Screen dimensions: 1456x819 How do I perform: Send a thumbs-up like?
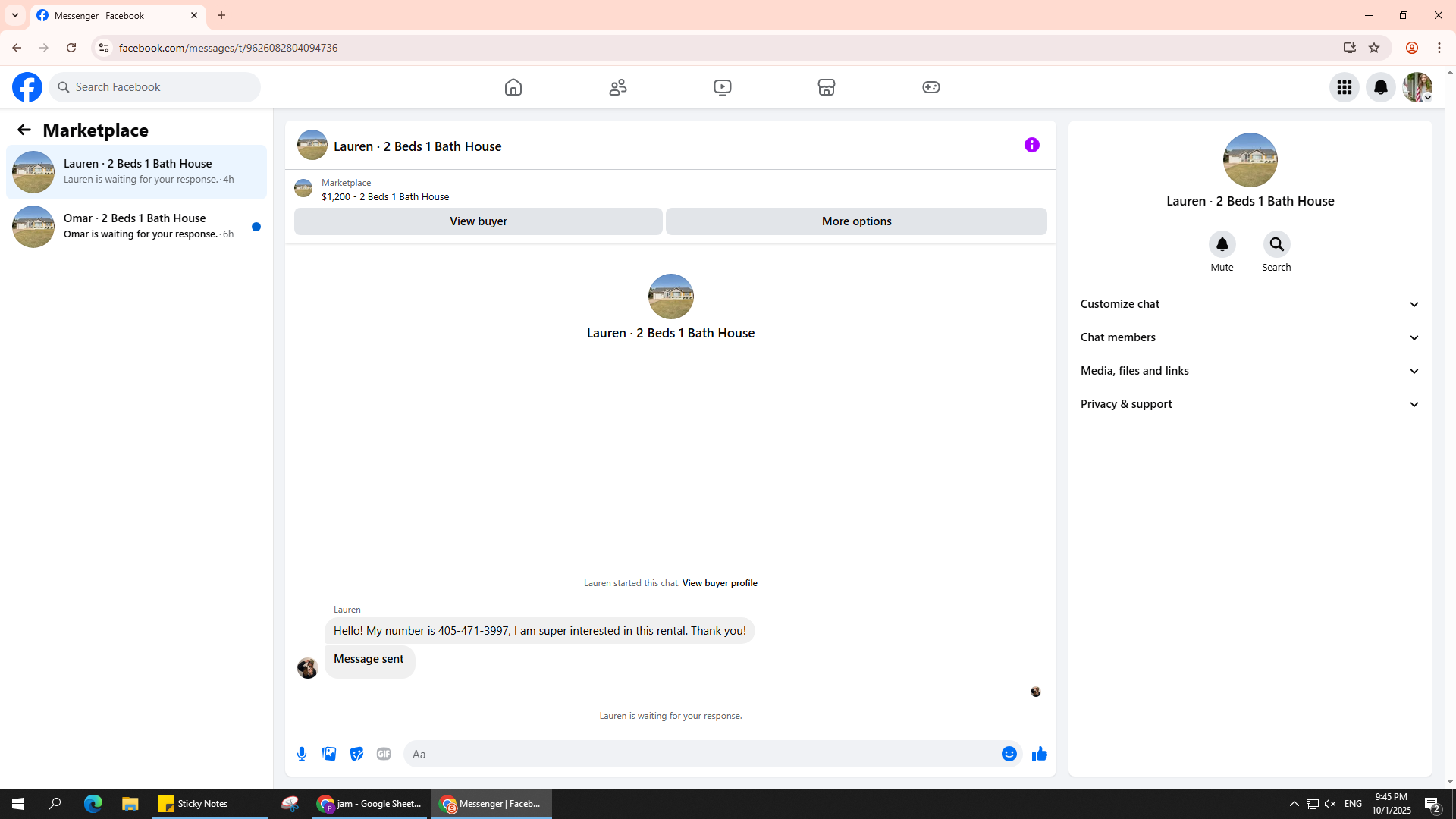(1039, 754)
